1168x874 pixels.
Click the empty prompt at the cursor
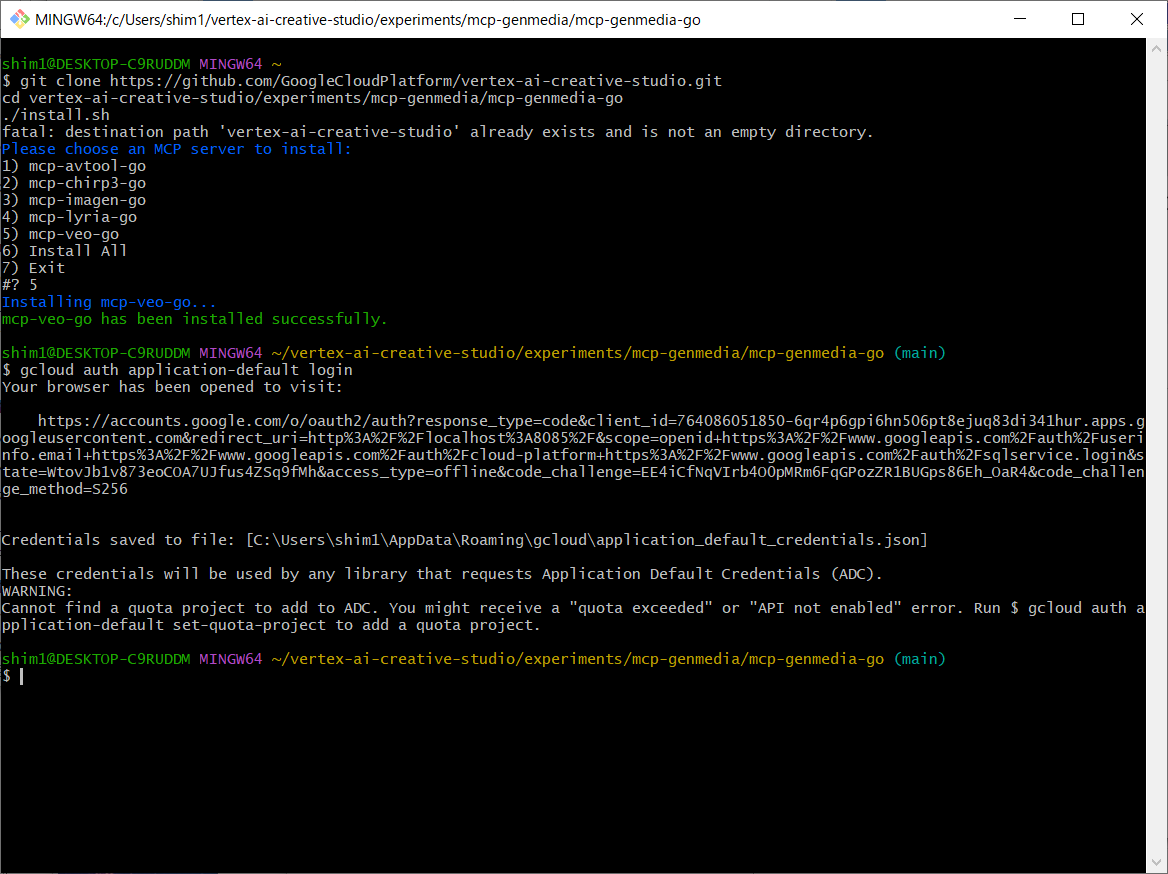20,677
